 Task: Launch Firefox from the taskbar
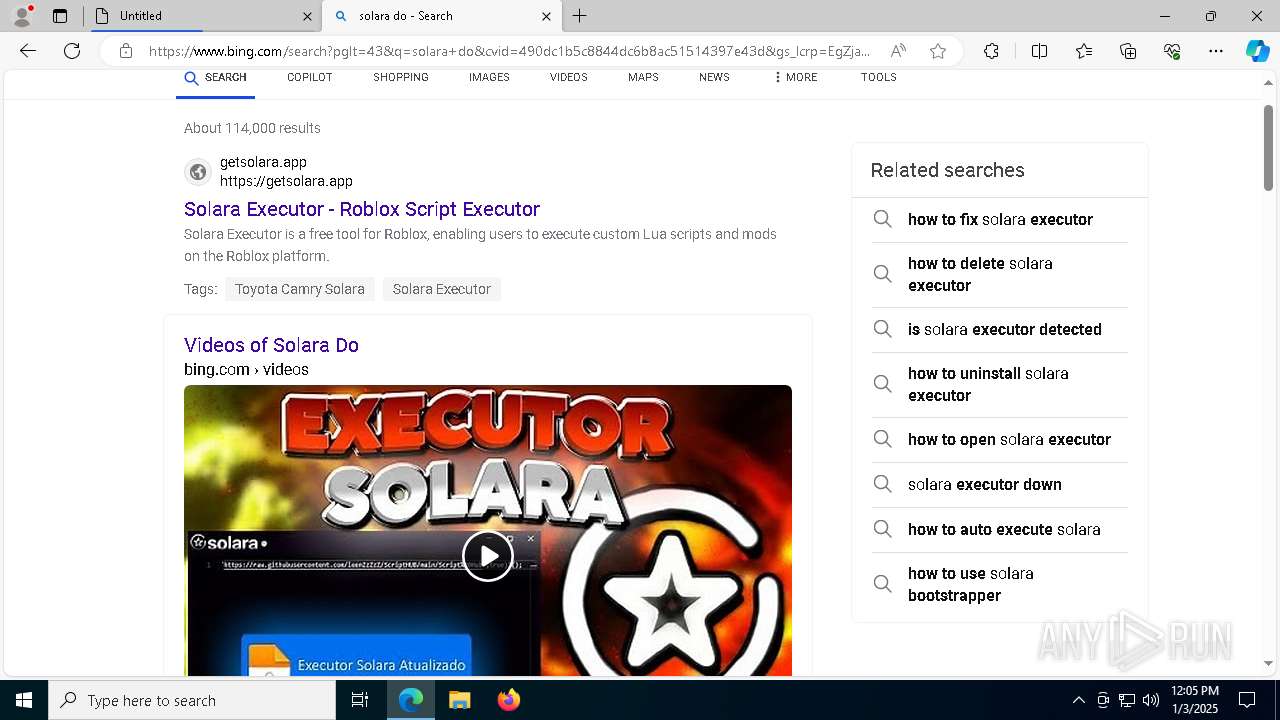point(508,700)
